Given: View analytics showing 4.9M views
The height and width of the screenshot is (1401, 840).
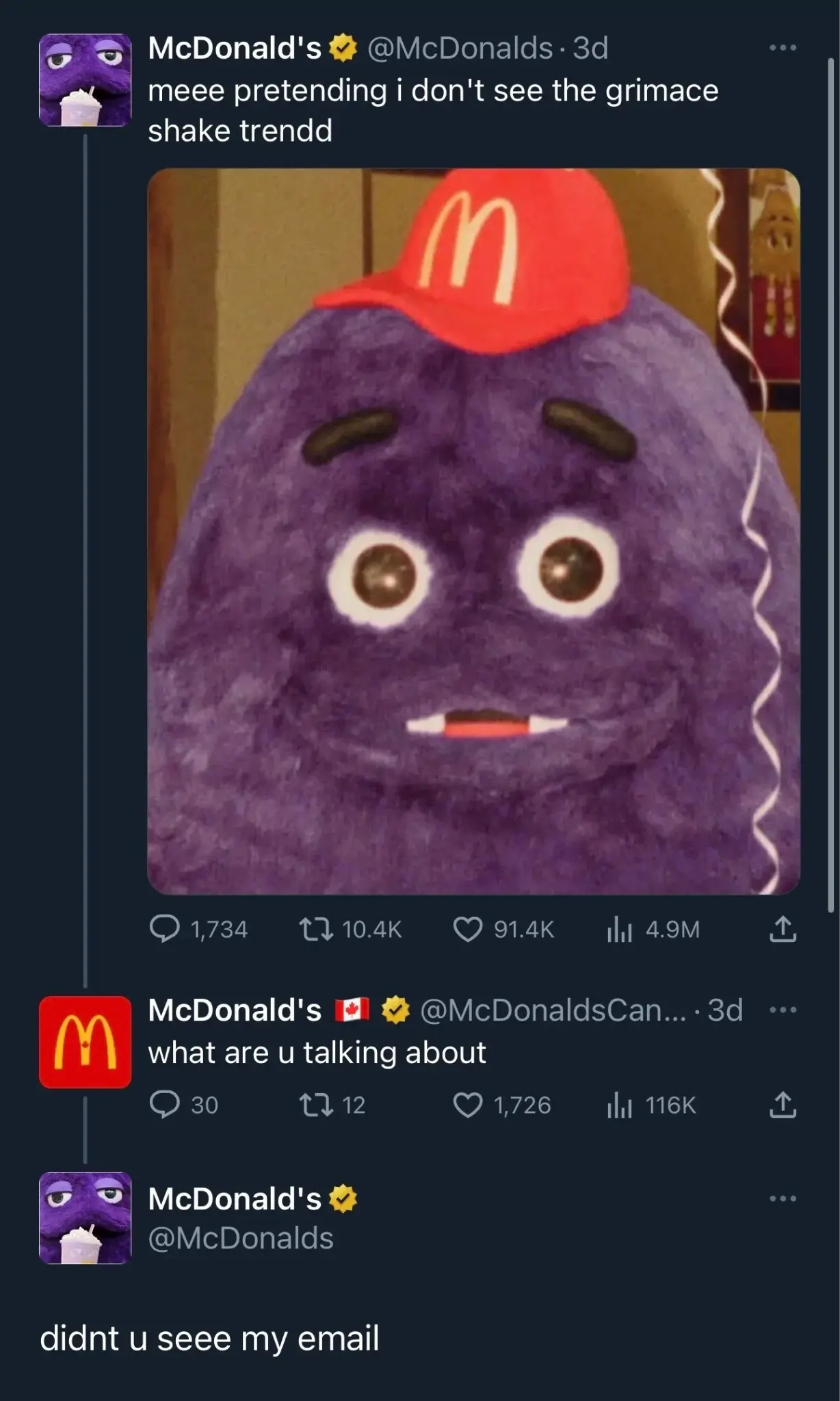Looking at the screenshot, I should 620,929.
